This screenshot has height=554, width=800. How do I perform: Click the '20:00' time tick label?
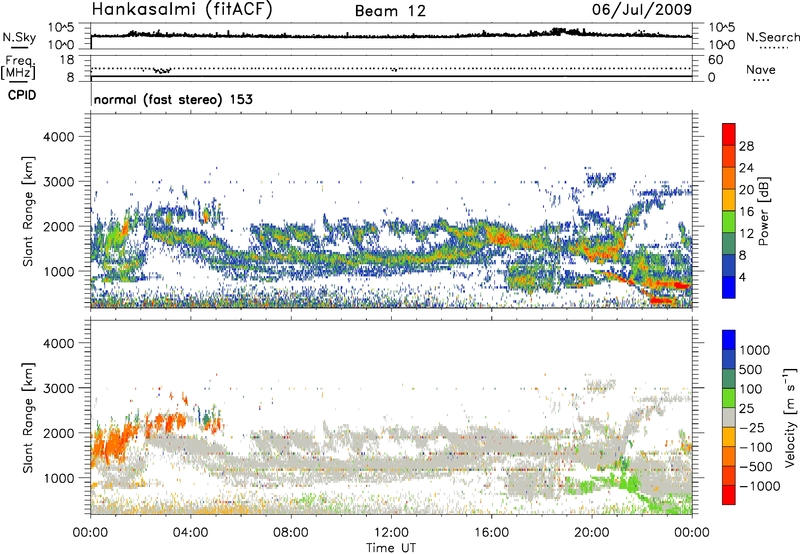(592, 533)
